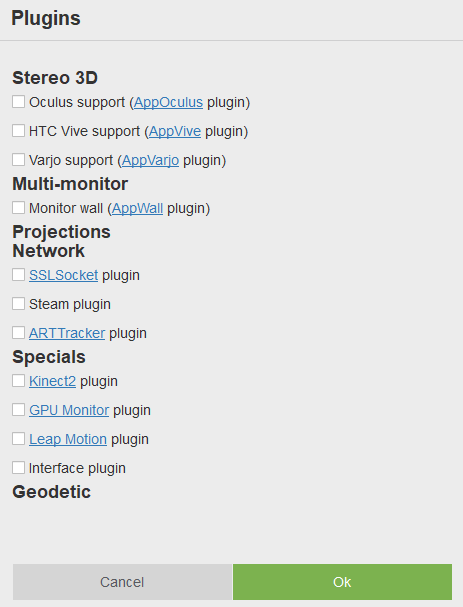Viewport: 463px width, 607px height.
Task: Click the AppWall link
Action: [x=137, y=209]
